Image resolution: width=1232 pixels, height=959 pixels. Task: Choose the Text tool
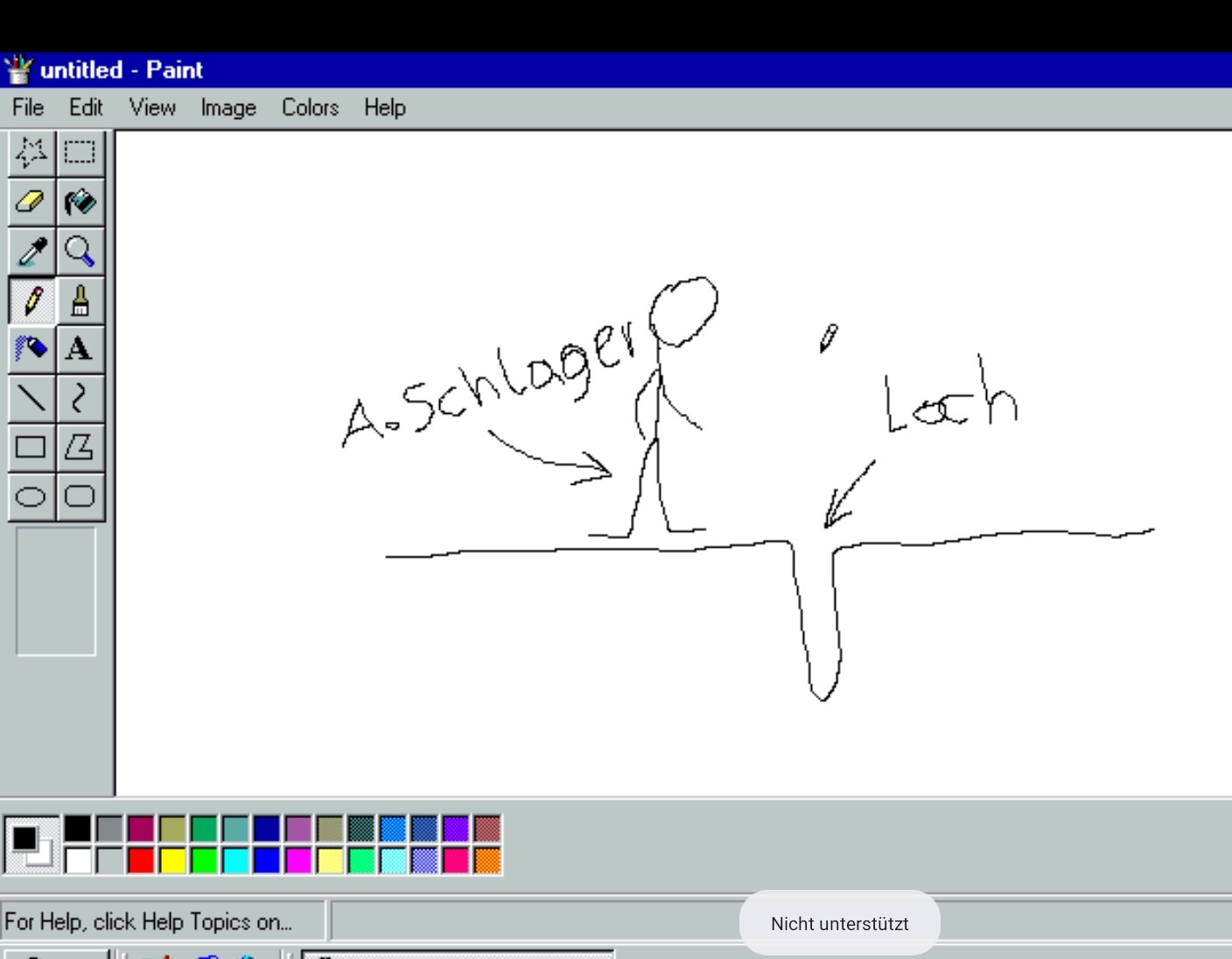click(80, 349)
